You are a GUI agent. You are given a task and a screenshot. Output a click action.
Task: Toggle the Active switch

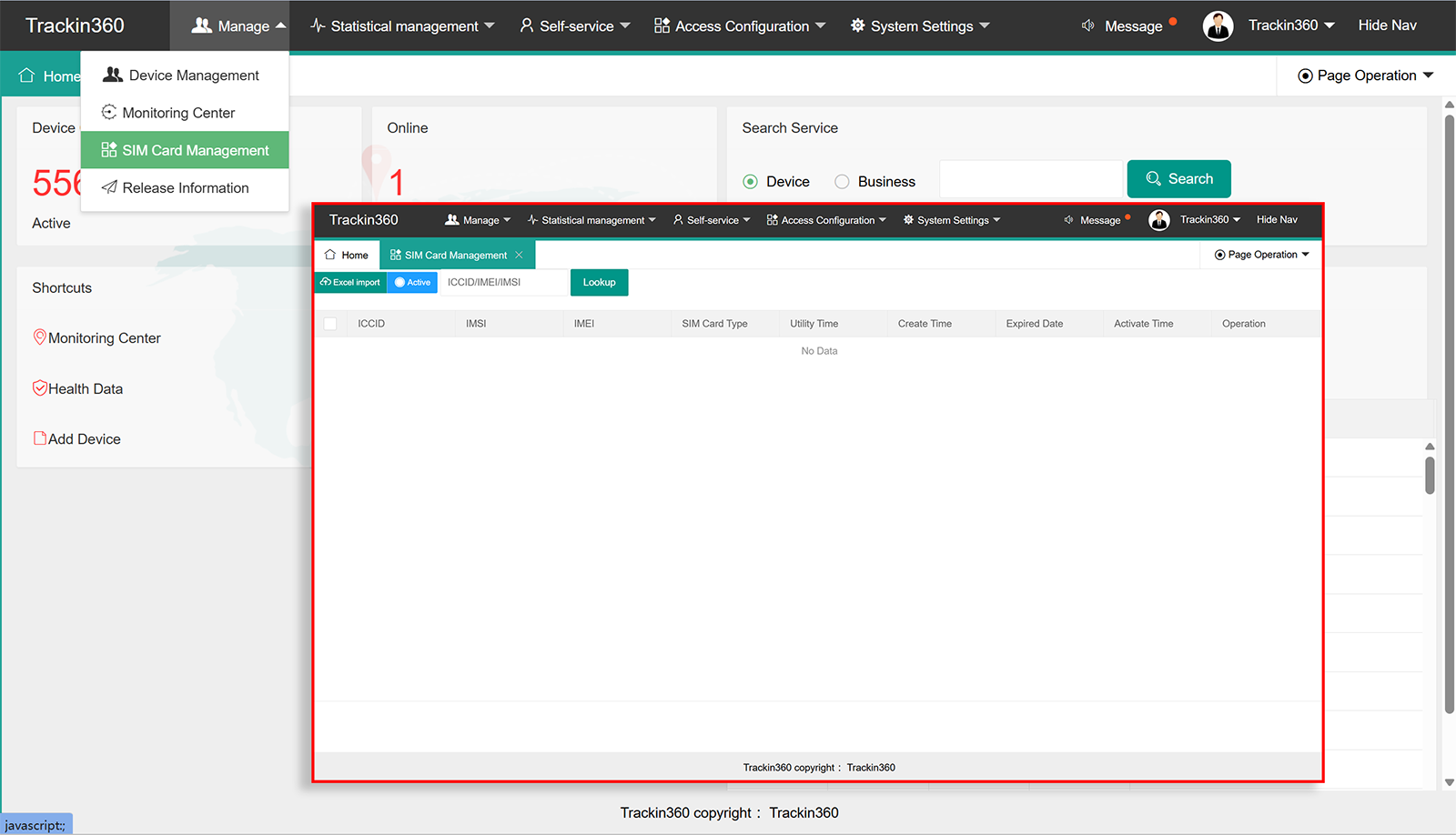coord(412,282)
